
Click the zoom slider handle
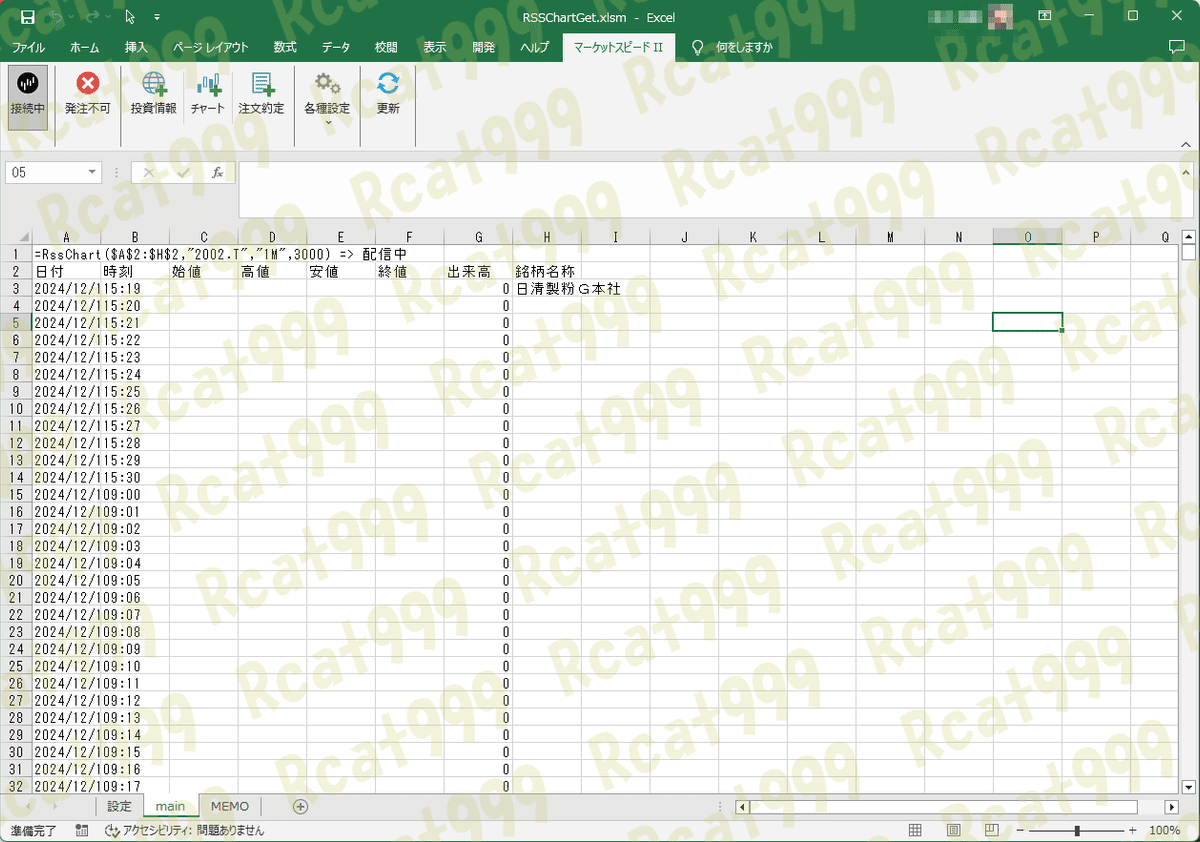click(x=1077, y=831)
